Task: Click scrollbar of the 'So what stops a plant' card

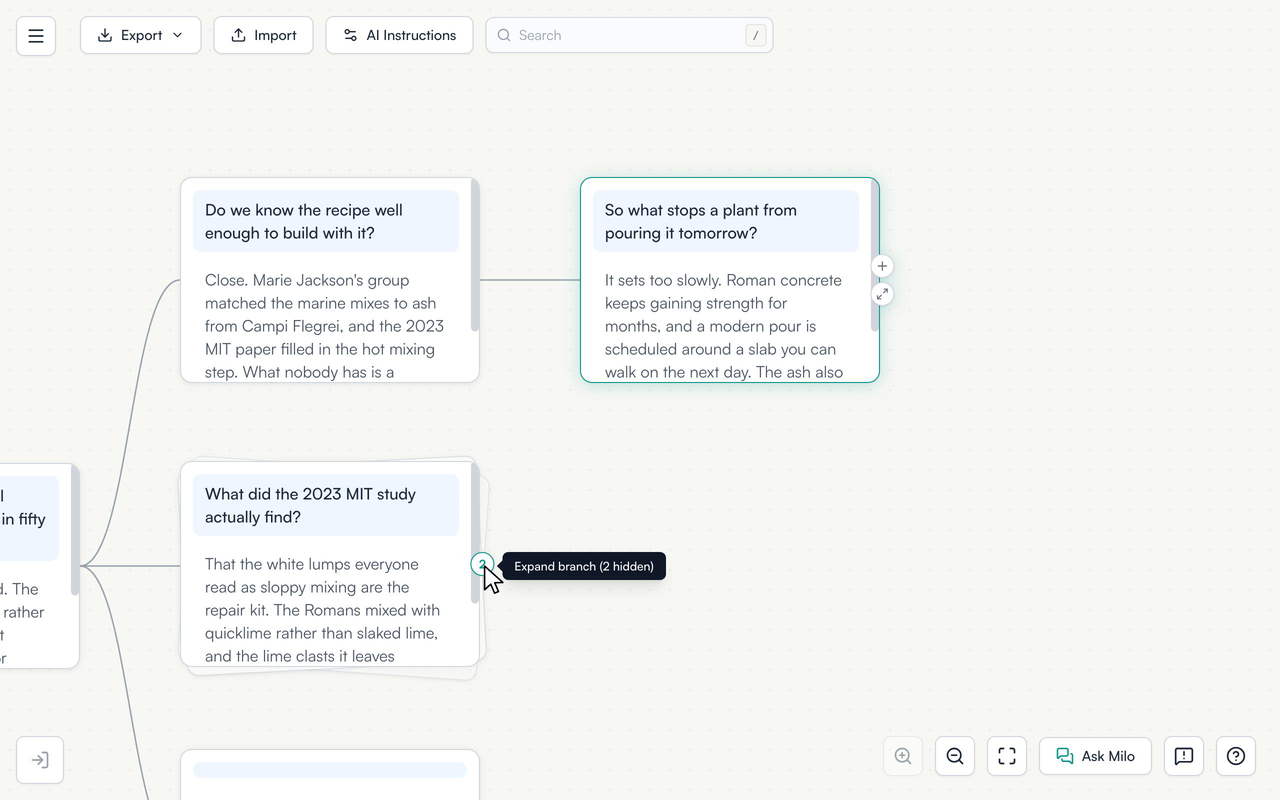Action: 875,256
